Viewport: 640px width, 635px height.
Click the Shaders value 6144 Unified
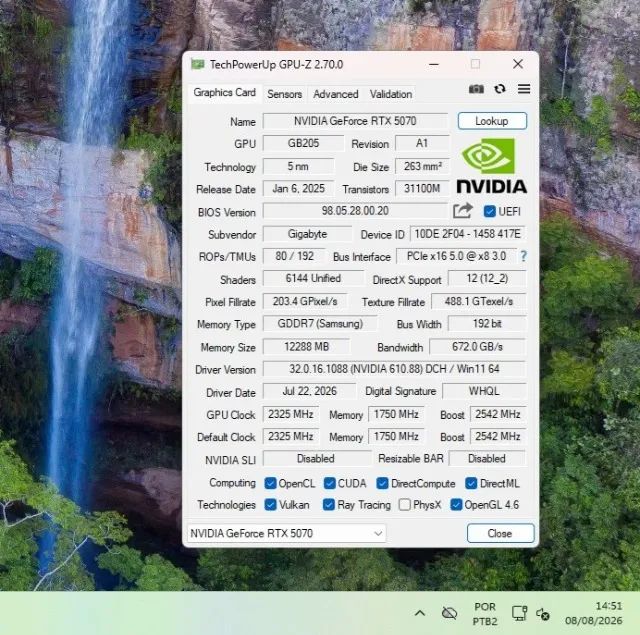(x=313, y=278)
